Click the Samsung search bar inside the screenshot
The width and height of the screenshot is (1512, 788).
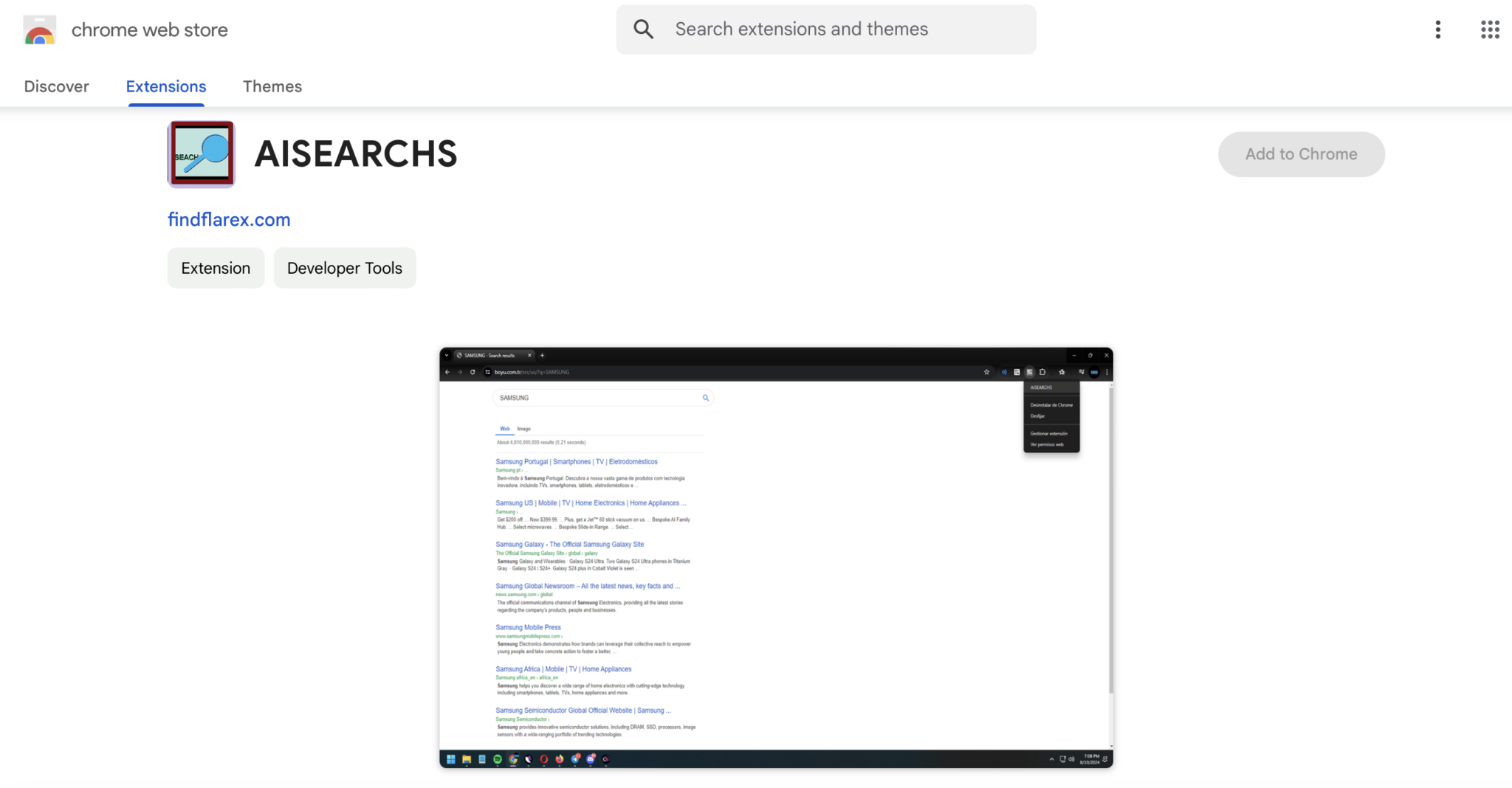coord(602,398)
